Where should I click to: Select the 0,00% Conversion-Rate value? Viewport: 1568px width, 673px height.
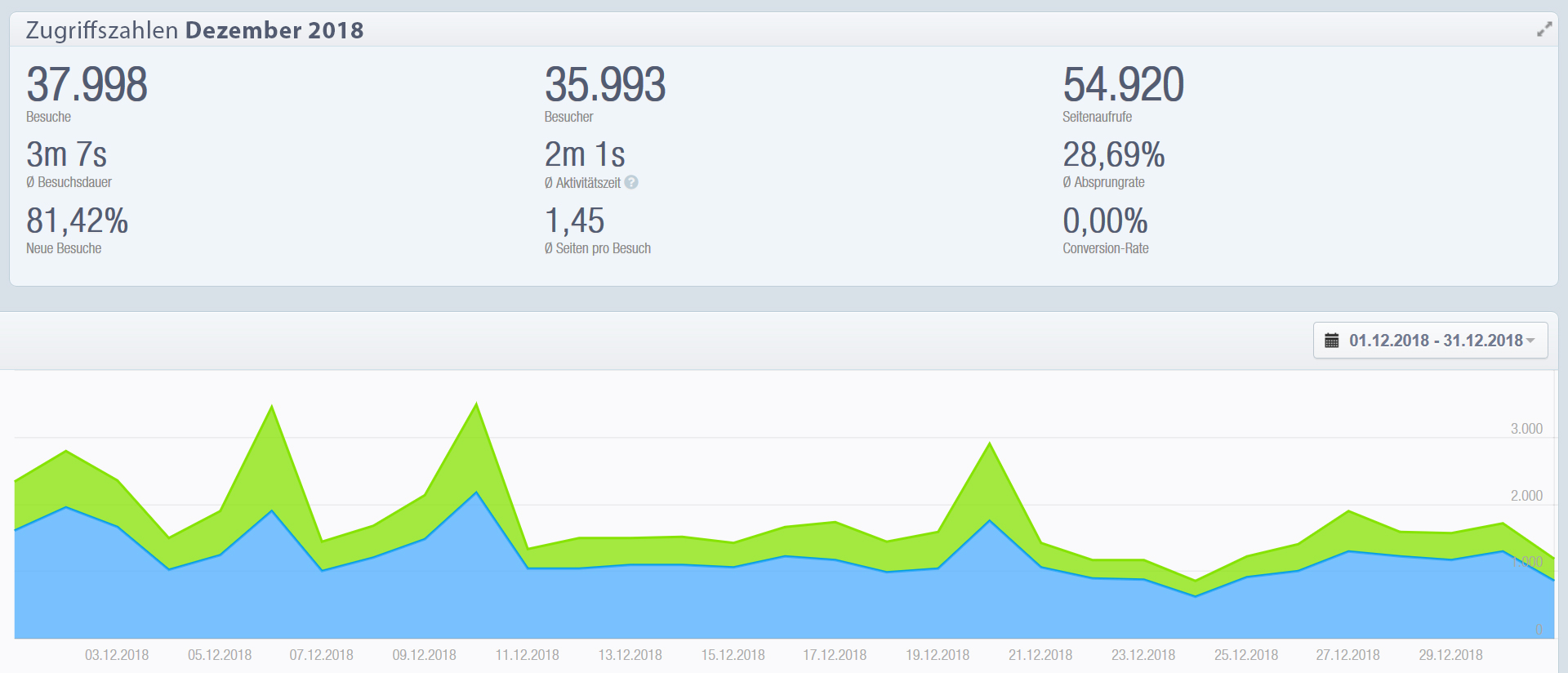[1105, 221]
